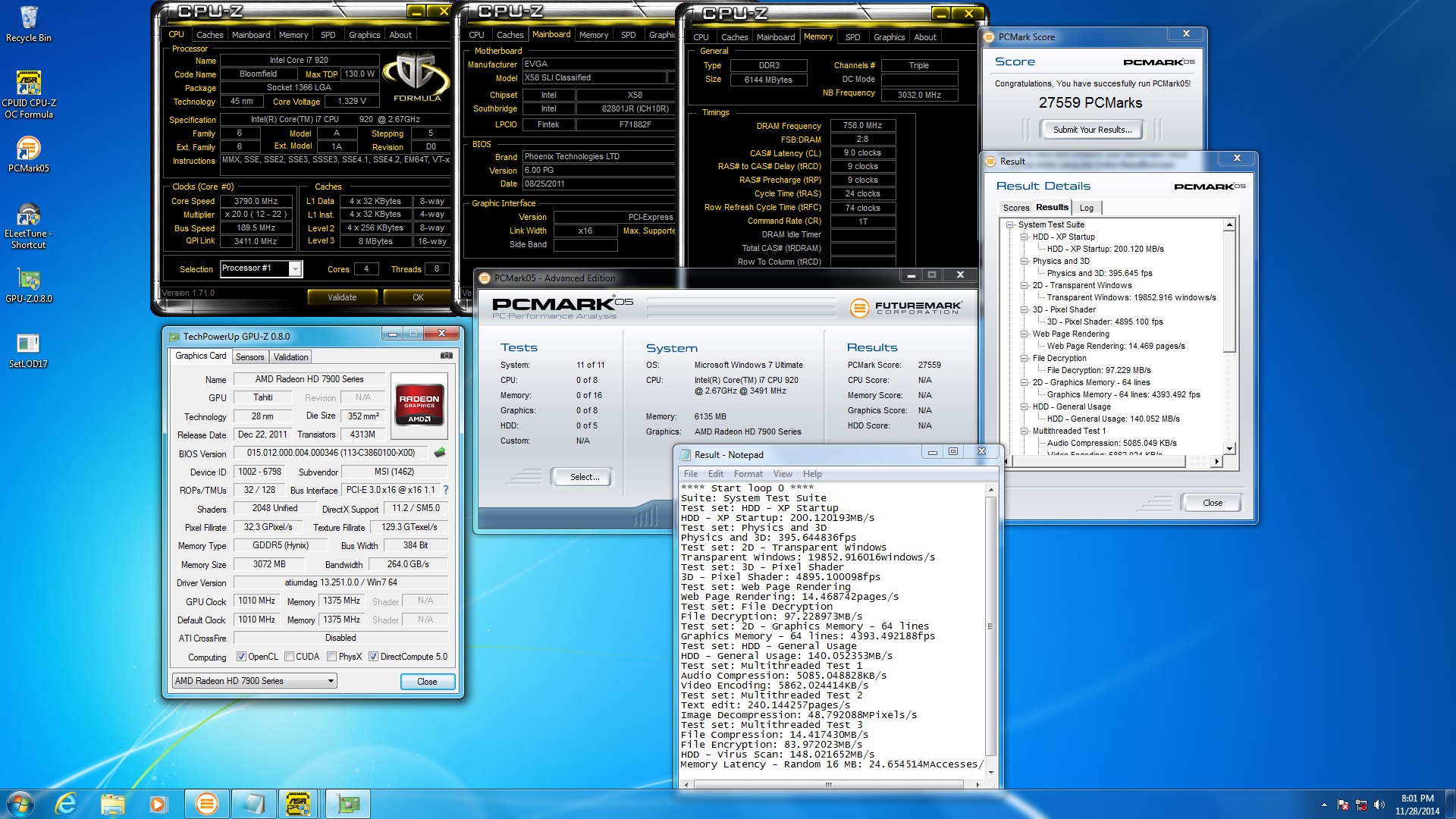Click the OC Formula logo in CPU-Z
Viewport: 1456px width, 819px height.
(416, 76)
